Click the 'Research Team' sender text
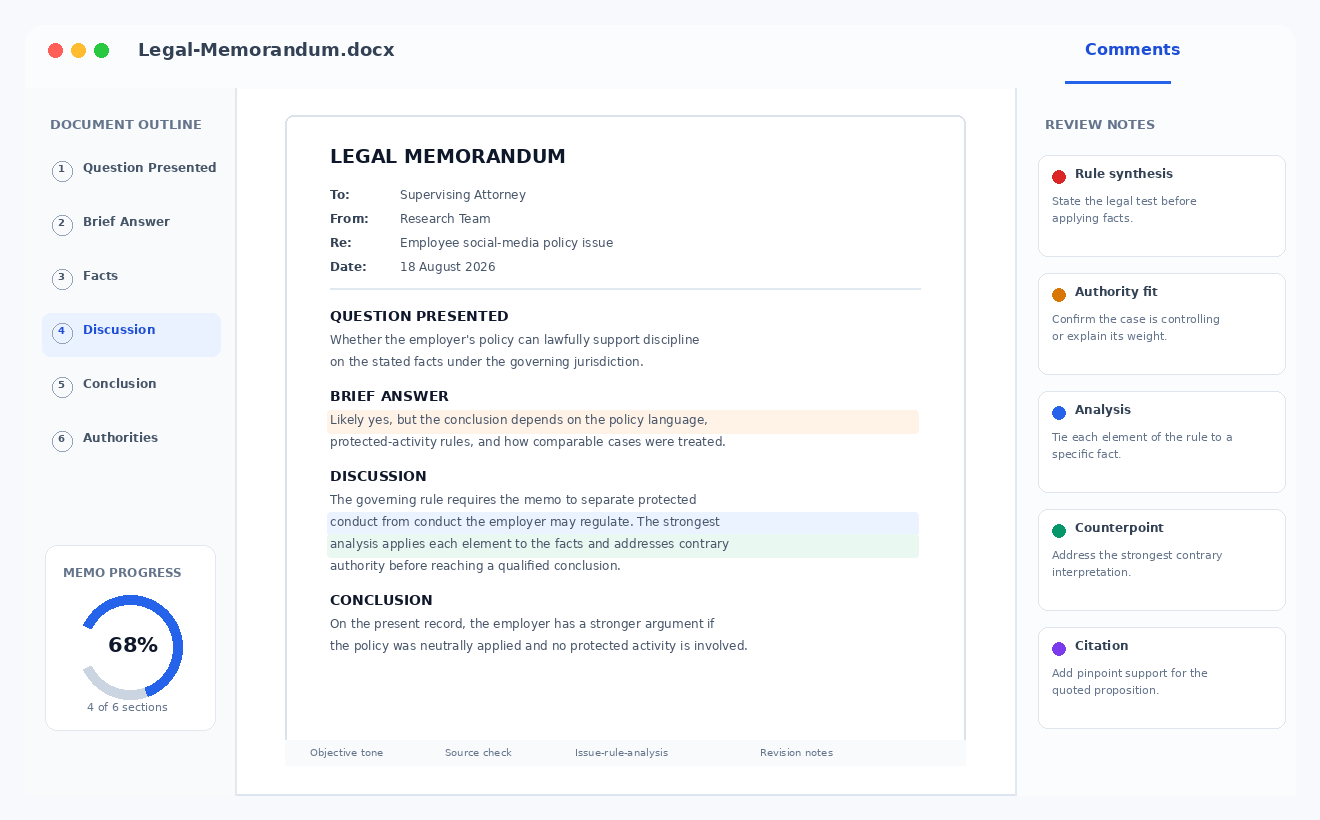1320x820 pixels. [445, 219]
